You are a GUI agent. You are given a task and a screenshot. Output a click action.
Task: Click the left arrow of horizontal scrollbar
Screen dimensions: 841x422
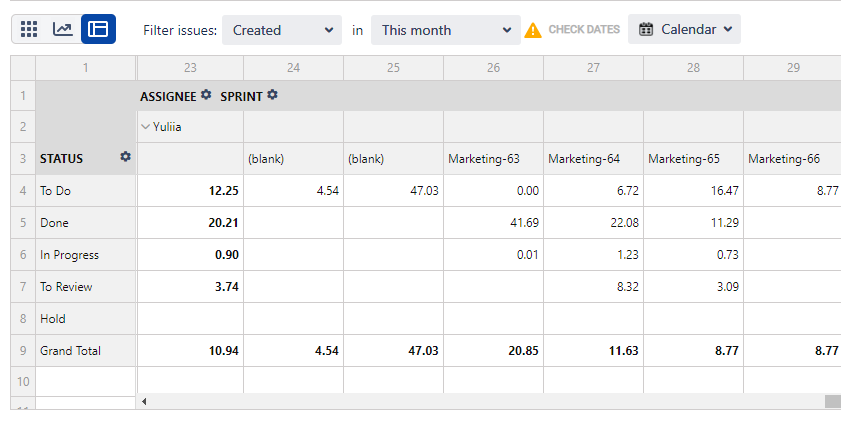[x=144, y=401]
